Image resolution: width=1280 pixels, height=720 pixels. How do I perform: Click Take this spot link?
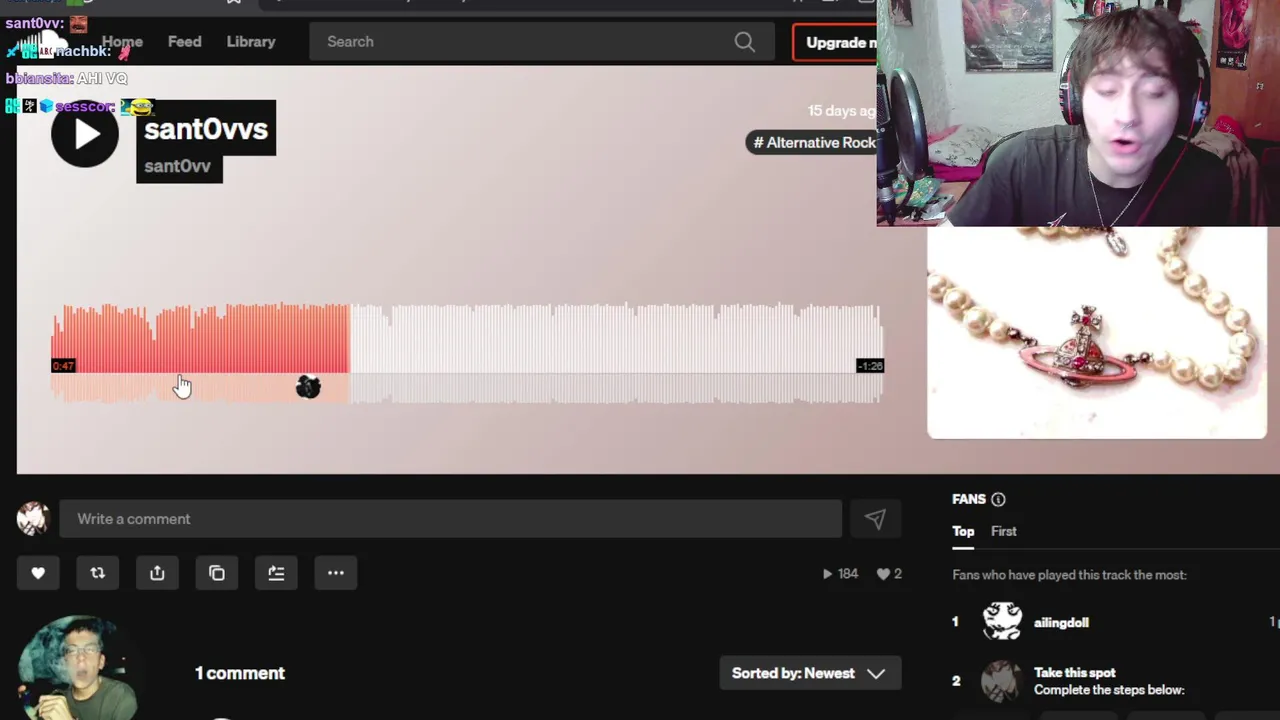[1075, 673]
